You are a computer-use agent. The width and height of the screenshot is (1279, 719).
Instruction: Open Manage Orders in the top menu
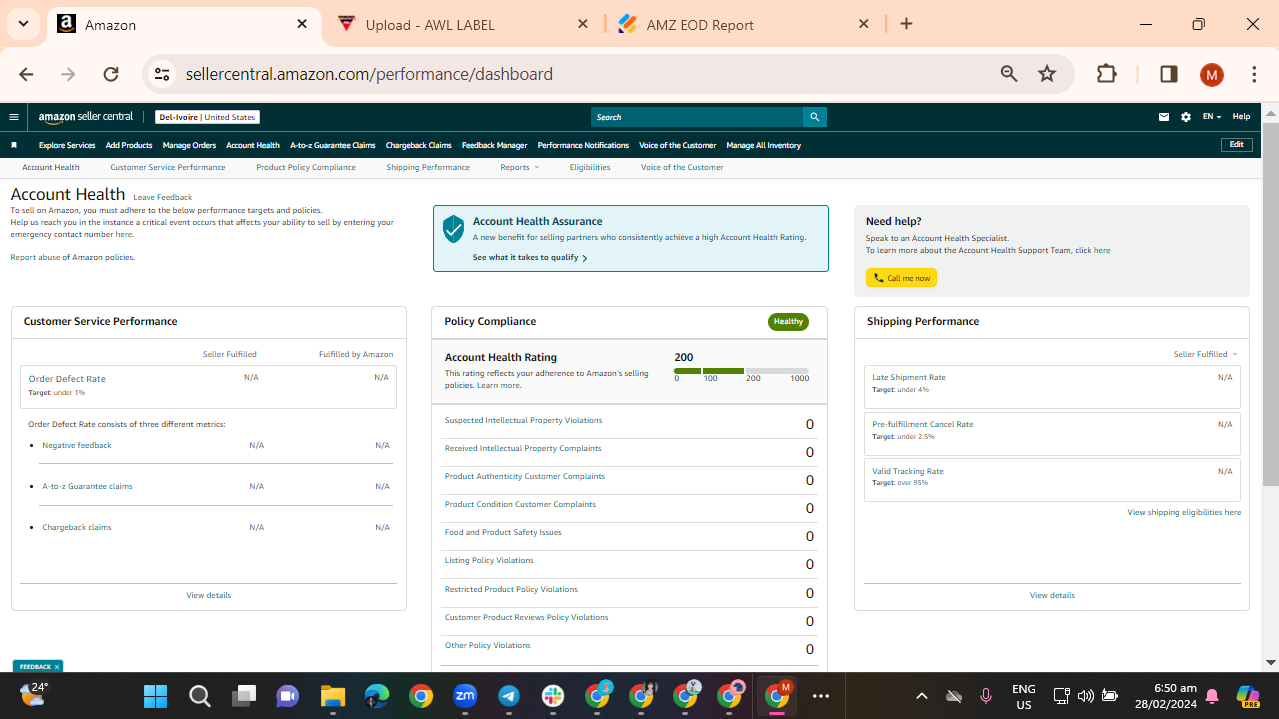pos(189,145)
